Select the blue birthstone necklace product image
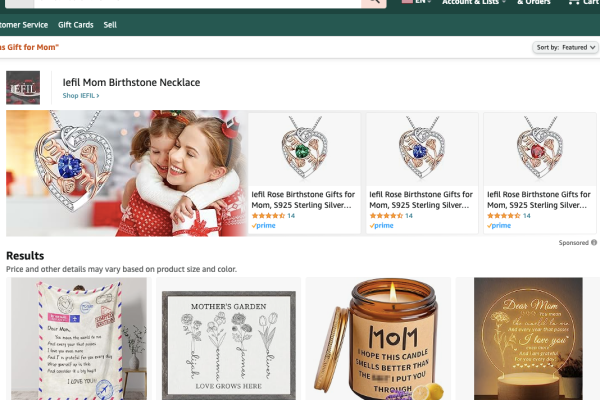Image resolution: width=600 pixels, height=400 pixels. tap(422, 149)
